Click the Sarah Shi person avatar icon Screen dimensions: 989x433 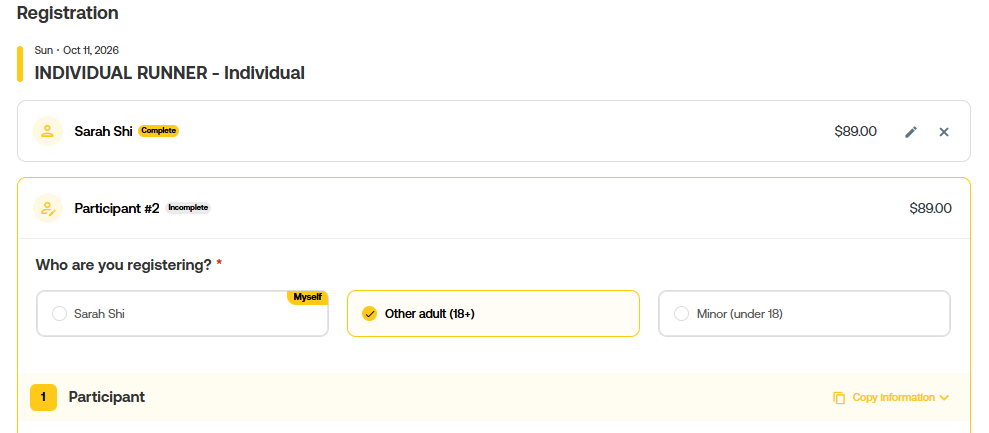click(48, 131)
